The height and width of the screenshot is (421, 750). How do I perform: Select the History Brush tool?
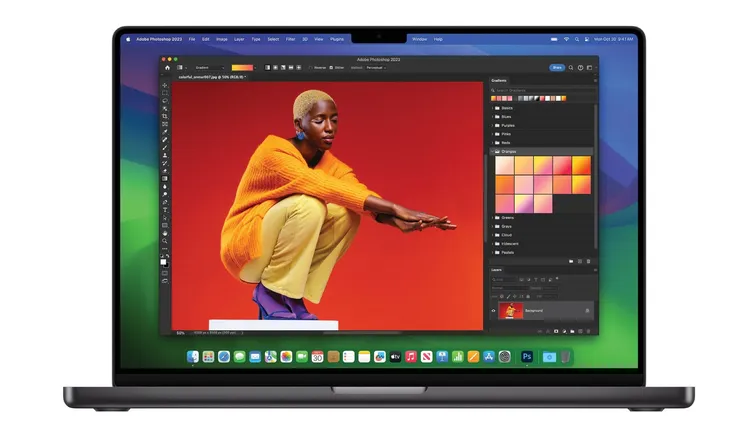[x=165, y=163]
